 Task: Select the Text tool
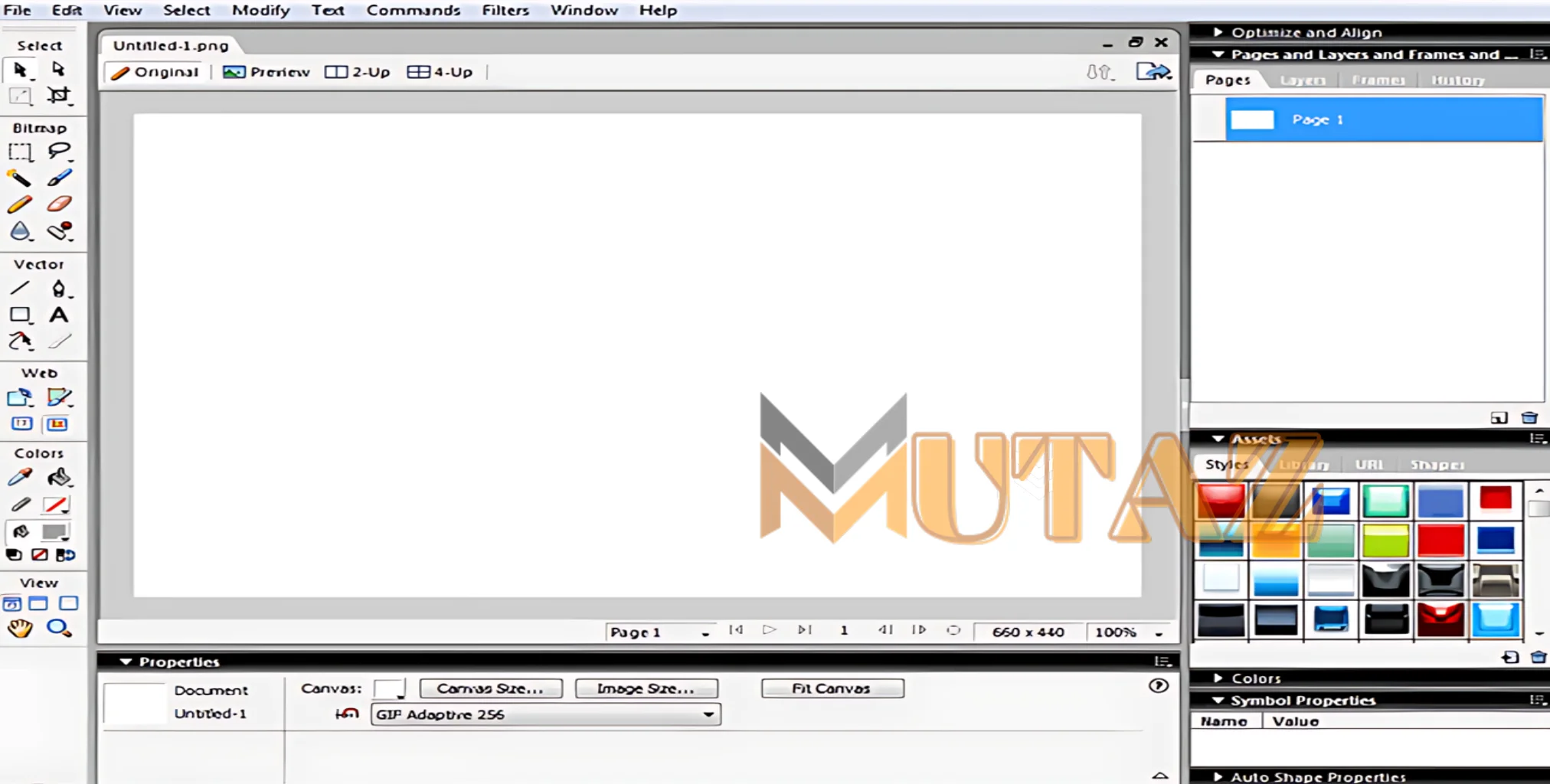58,315
